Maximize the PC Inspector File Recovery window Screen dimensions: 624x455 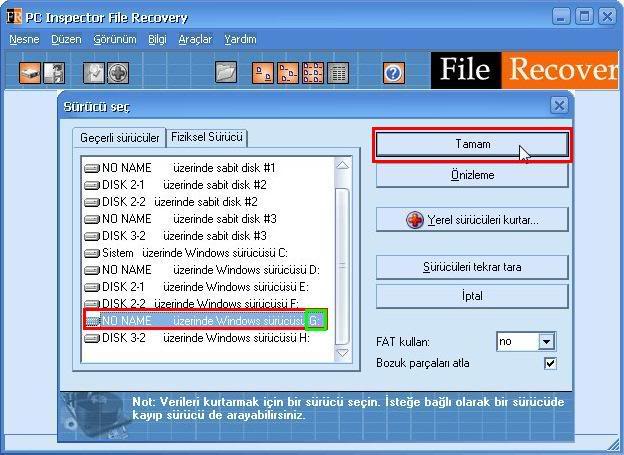584,17
